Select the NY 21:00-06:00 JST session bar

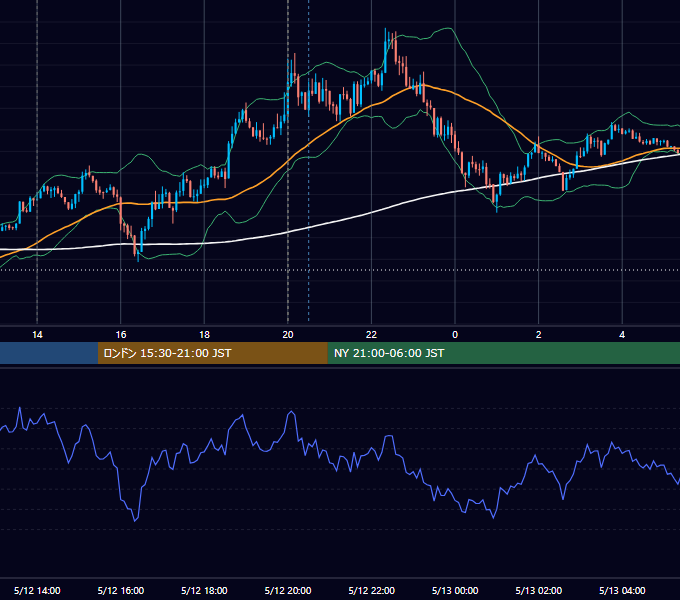503,353
